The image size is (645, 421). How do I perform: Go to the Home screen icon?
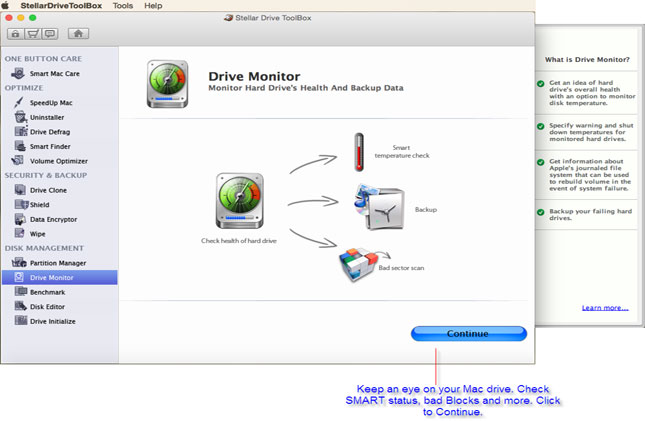pyautogui.click(x=78, y=34)
